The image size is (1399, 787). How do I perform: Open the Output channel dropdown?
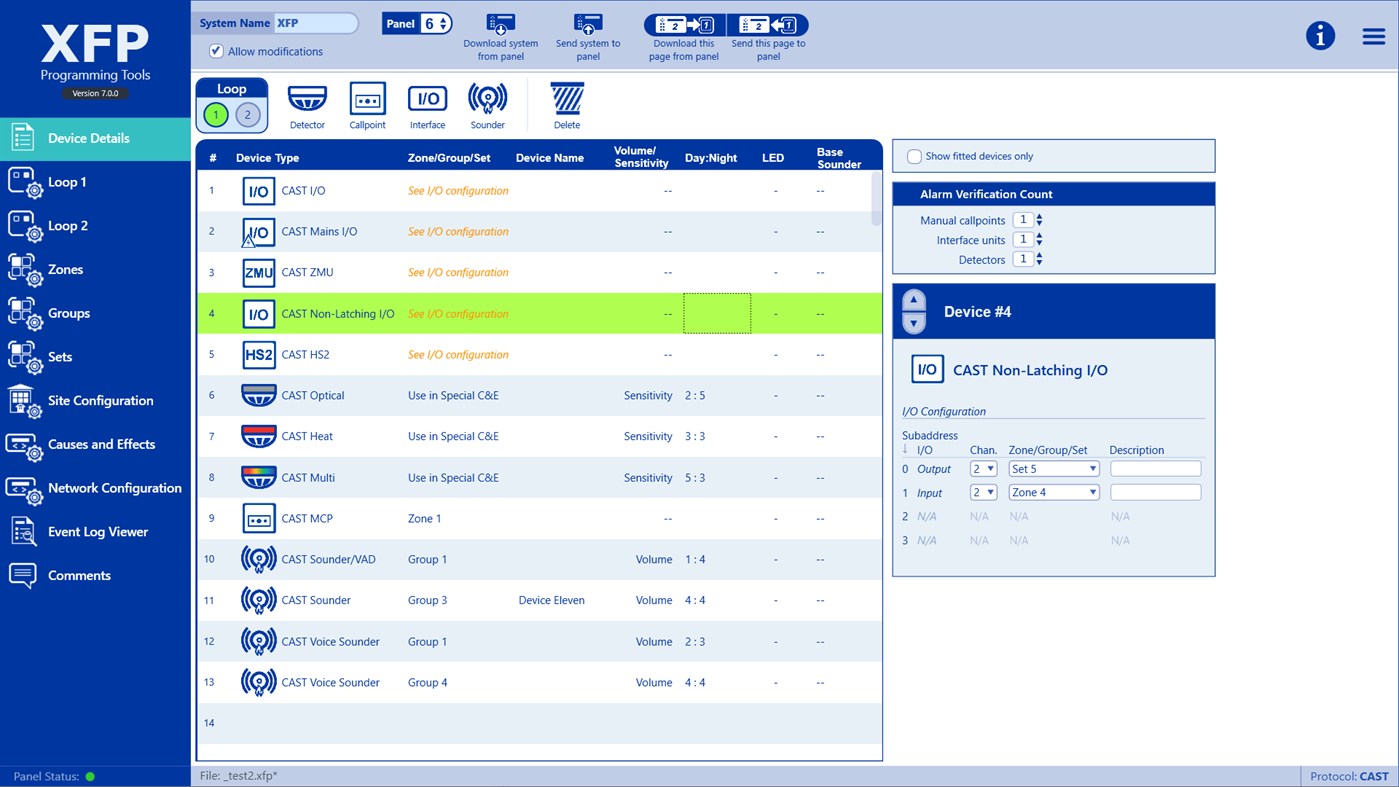point(983,468)
